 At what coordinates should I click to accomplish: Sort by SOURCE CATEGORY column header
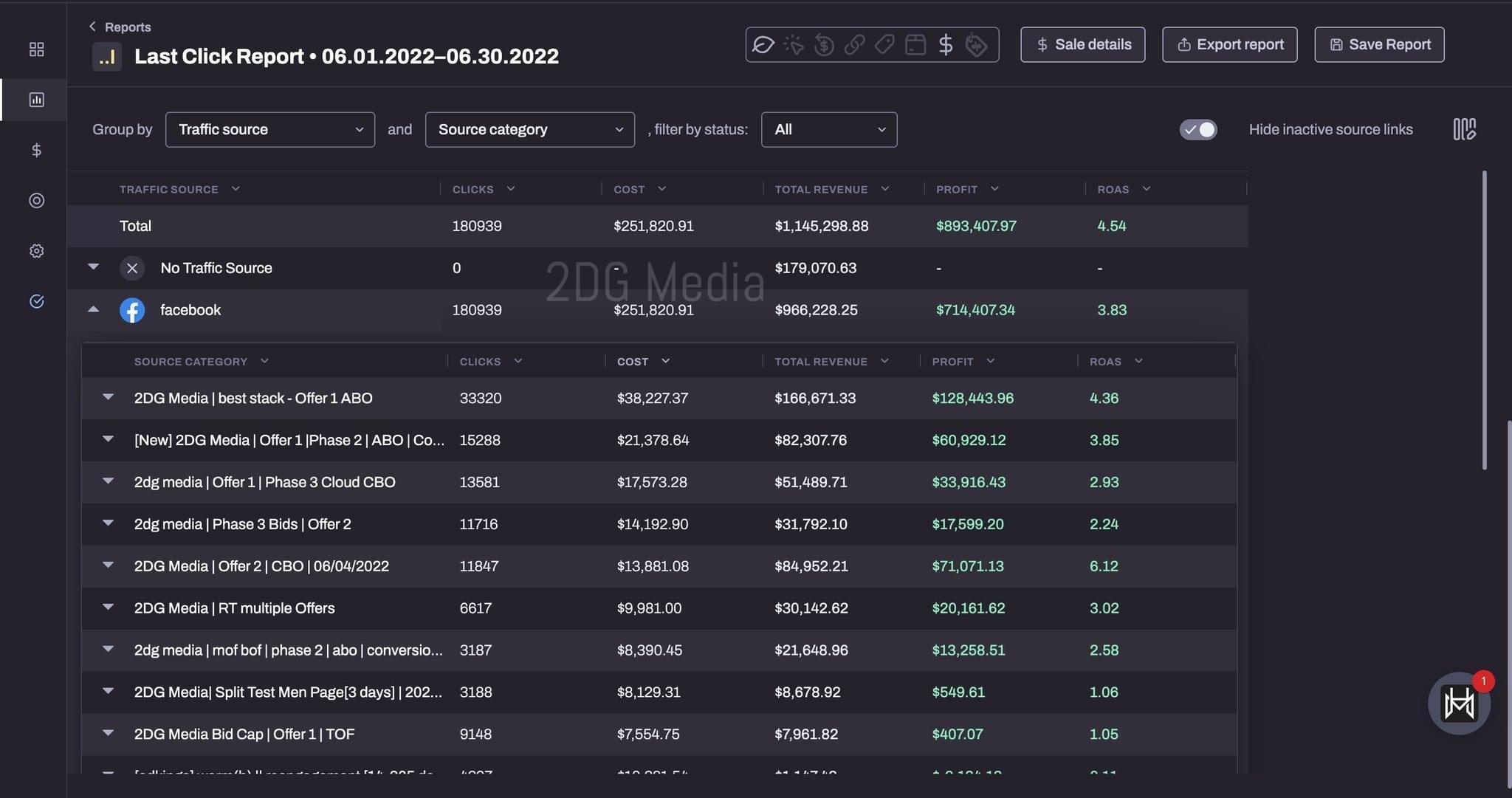coord(201,362)
